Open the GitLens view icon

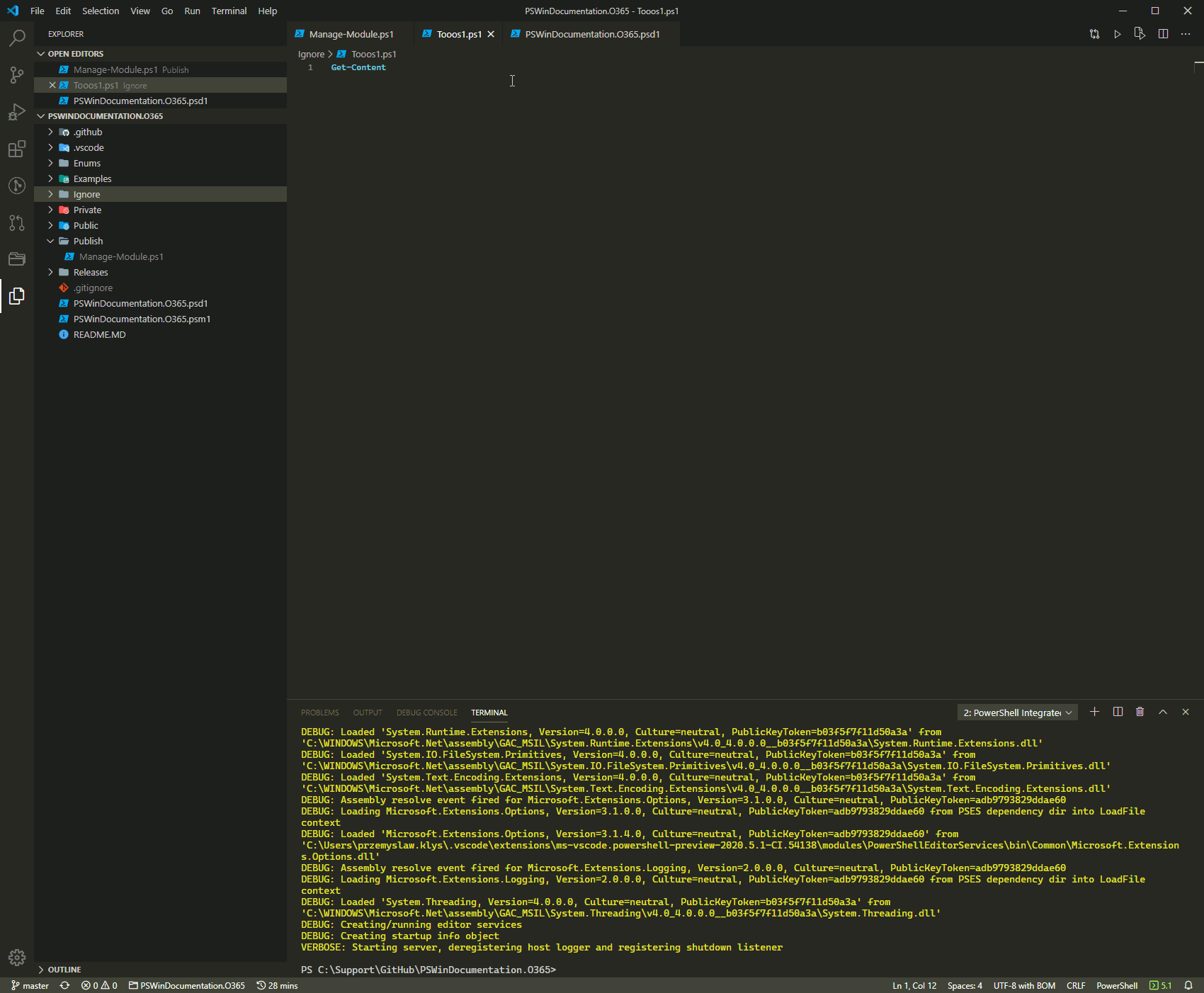(x=17, y=186)
